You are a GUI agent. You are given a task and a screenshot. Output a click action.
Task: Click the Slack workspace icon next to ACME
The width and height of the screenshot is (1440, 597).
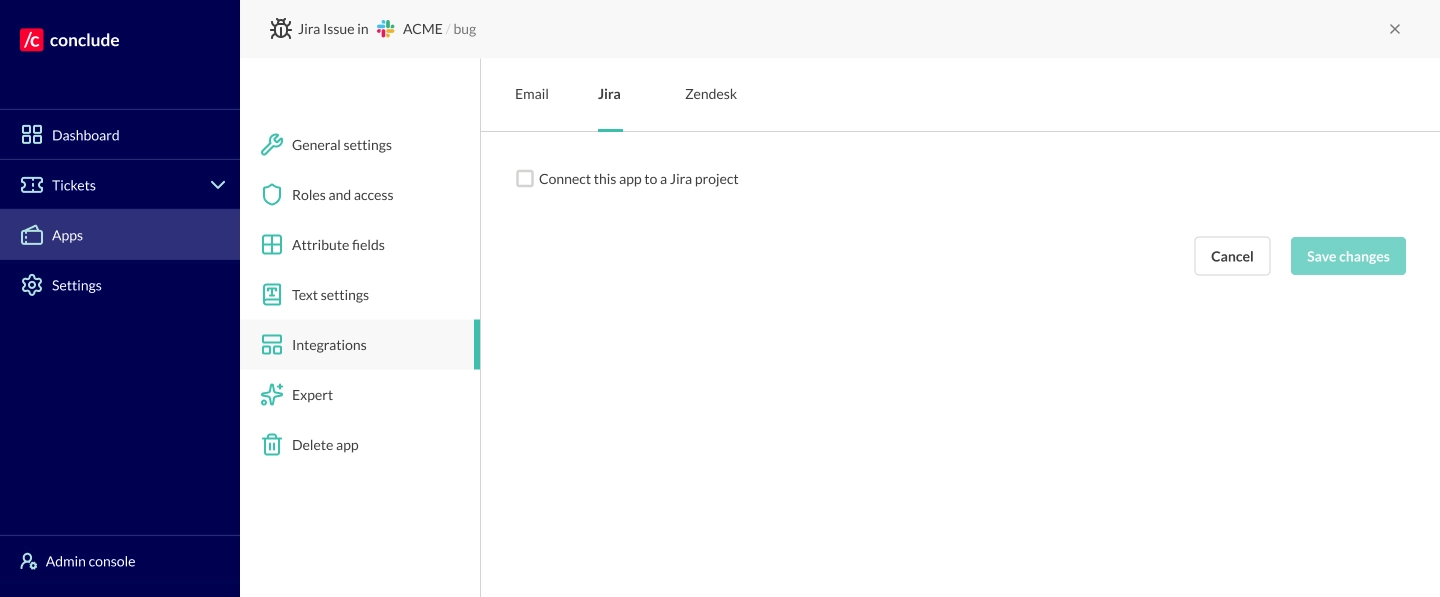[386, 29]
